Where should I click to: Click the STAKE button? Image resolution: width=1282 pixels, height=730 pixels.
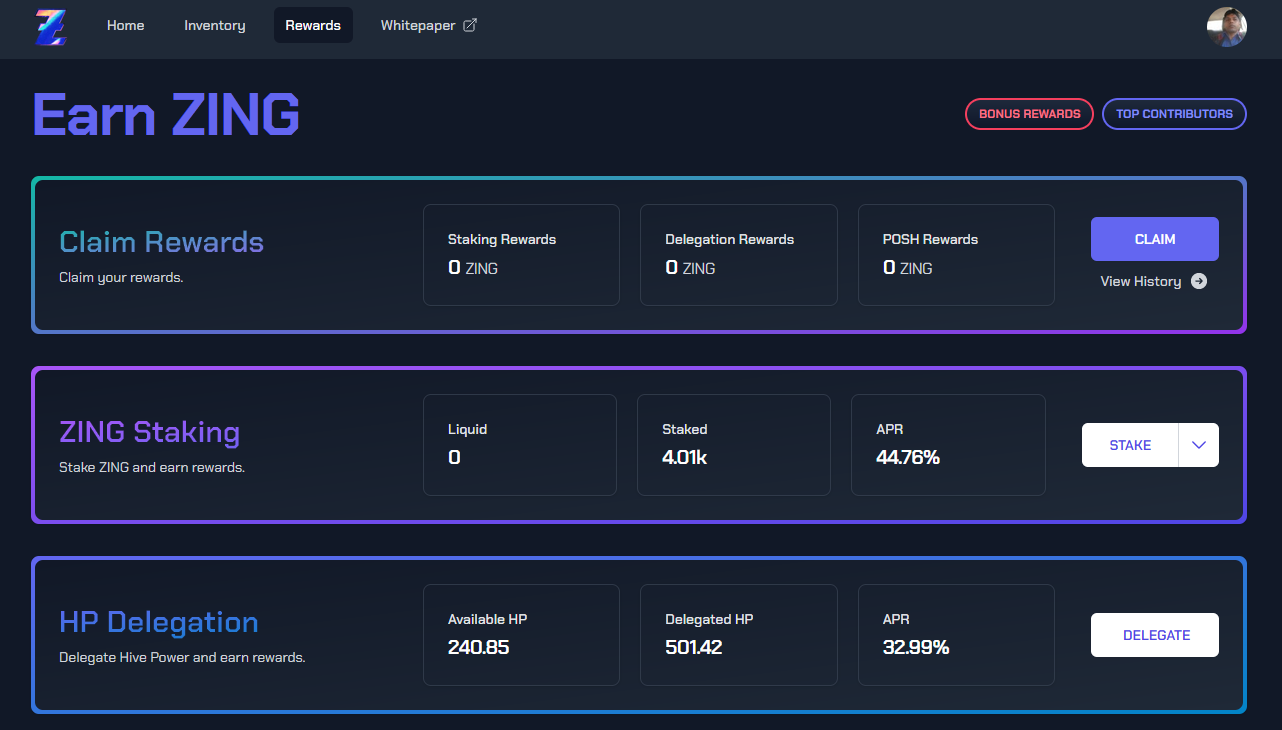click(x=1130, y=445)
